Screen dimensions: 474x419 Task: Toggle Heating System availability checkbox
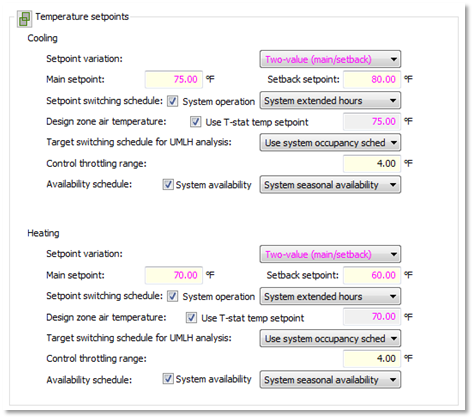[168, 379]
